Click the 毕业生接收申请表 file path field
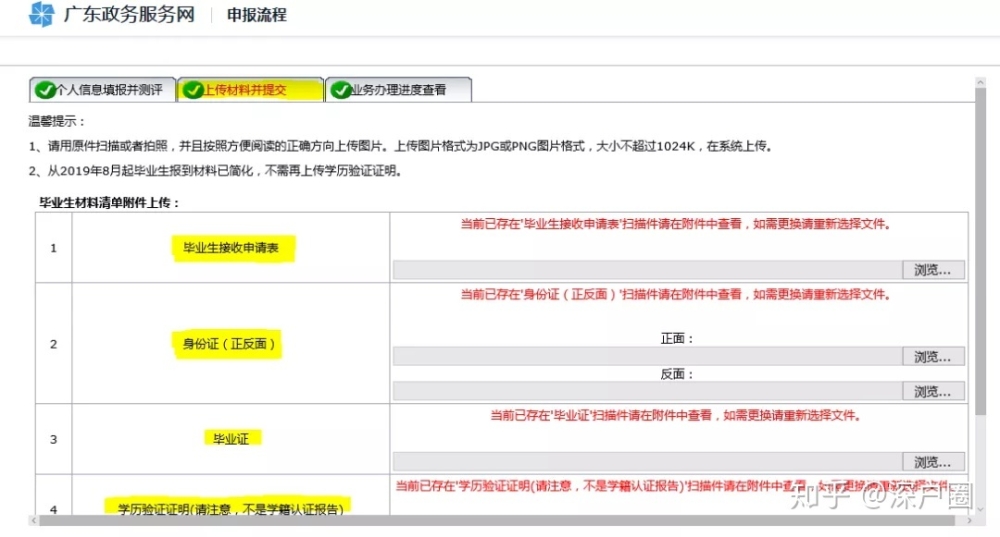The height and width of the screenshot is (537, 1000). coord(647,270)
